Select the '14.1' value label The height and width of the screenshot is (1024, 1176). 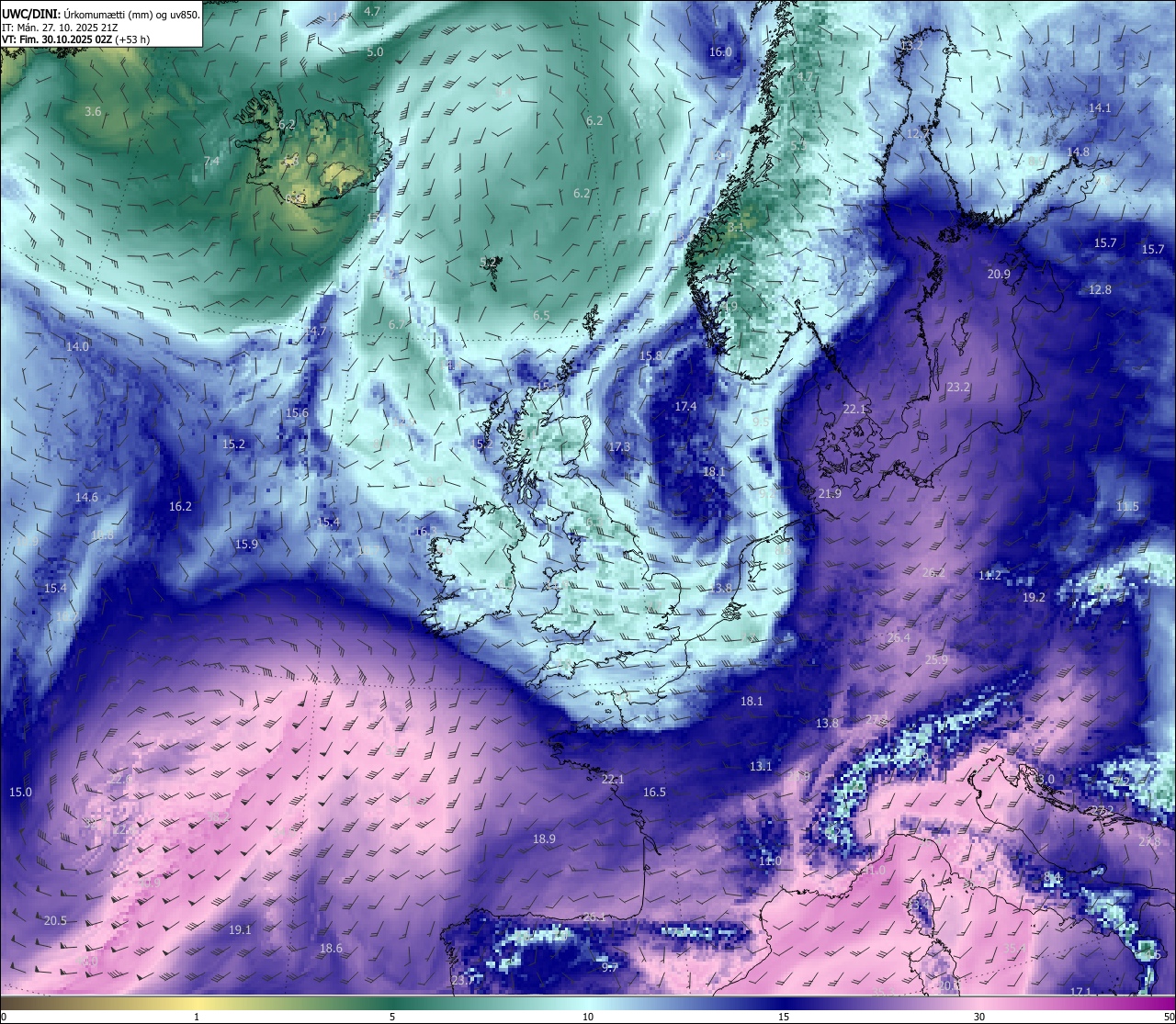click(x=1100, y=107)
